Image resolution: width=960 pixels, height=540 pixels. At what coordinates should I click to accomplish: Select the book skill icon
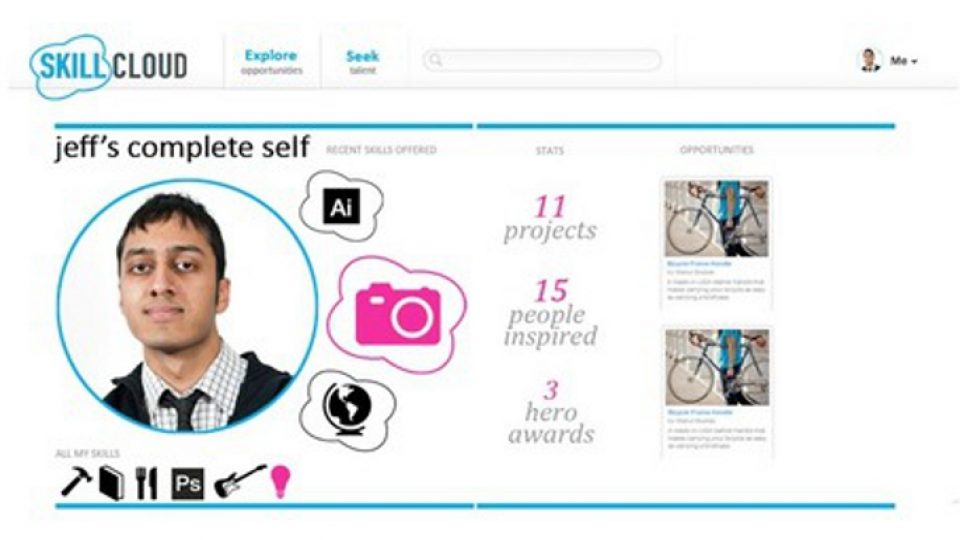pyautogui.click(x=111, y=483)
